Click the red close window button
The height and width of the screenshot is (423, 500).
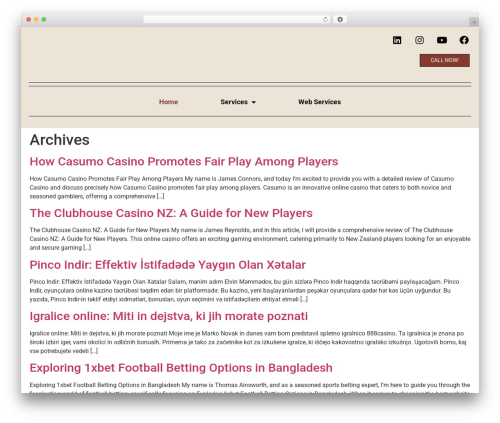(29, 19)
